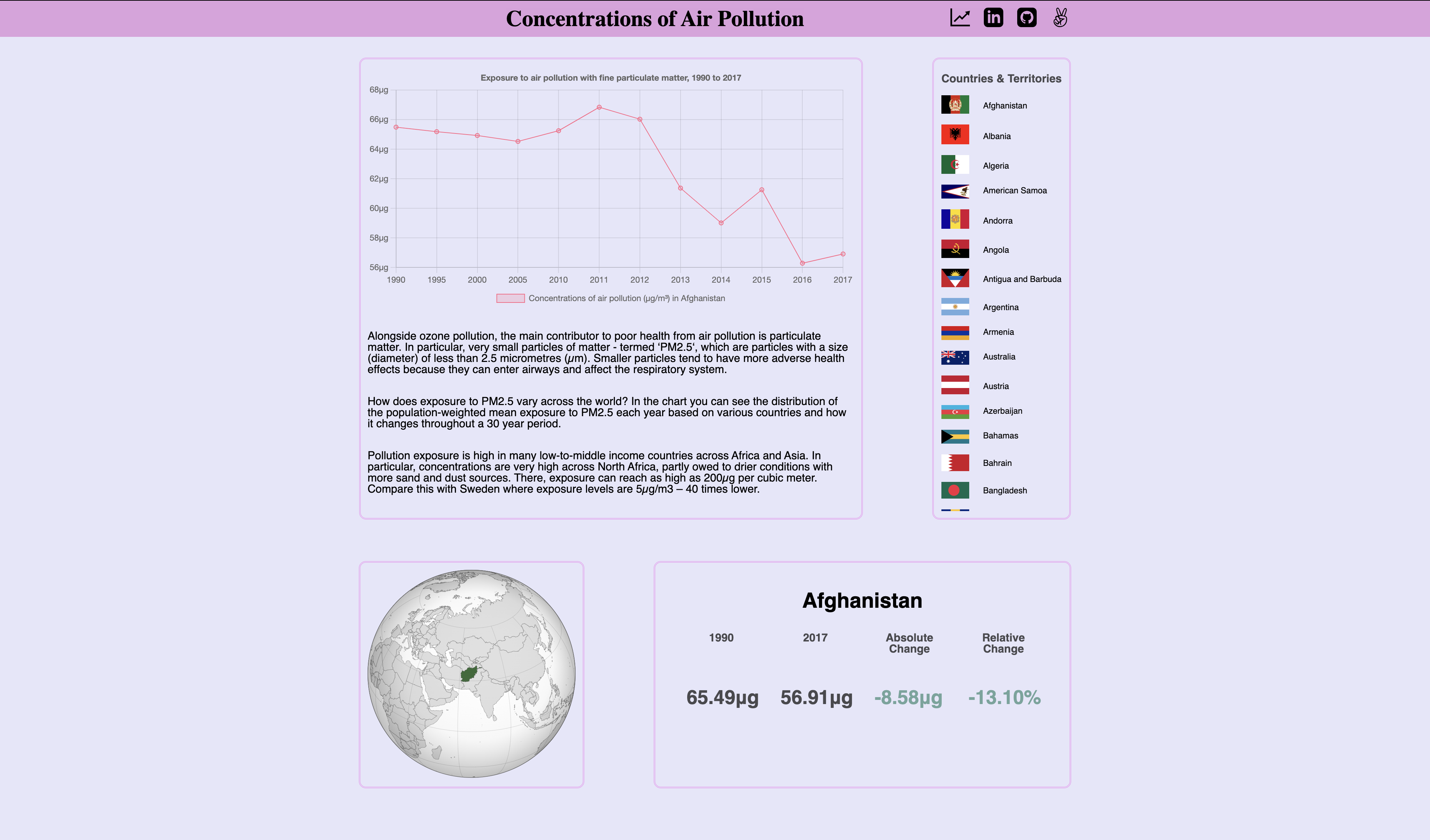Viewport: 1430px width, 840px height.
Task: Click the 2011 peak data point
Action: [x=599, y=107]
